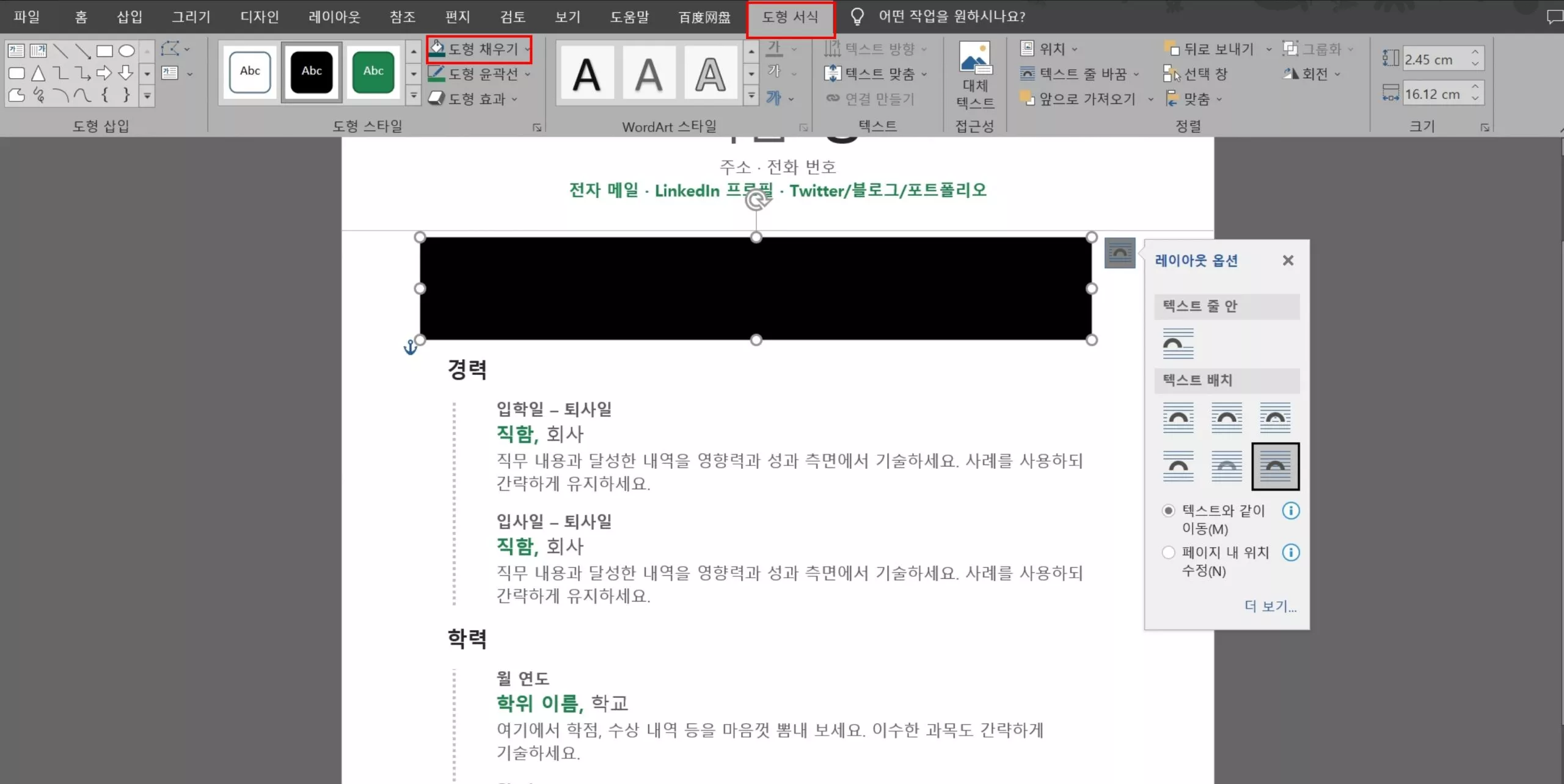This screenshot has height=784, width=1564.
Task: Select the oval shape from shape insertion
Action: point(126,51)
